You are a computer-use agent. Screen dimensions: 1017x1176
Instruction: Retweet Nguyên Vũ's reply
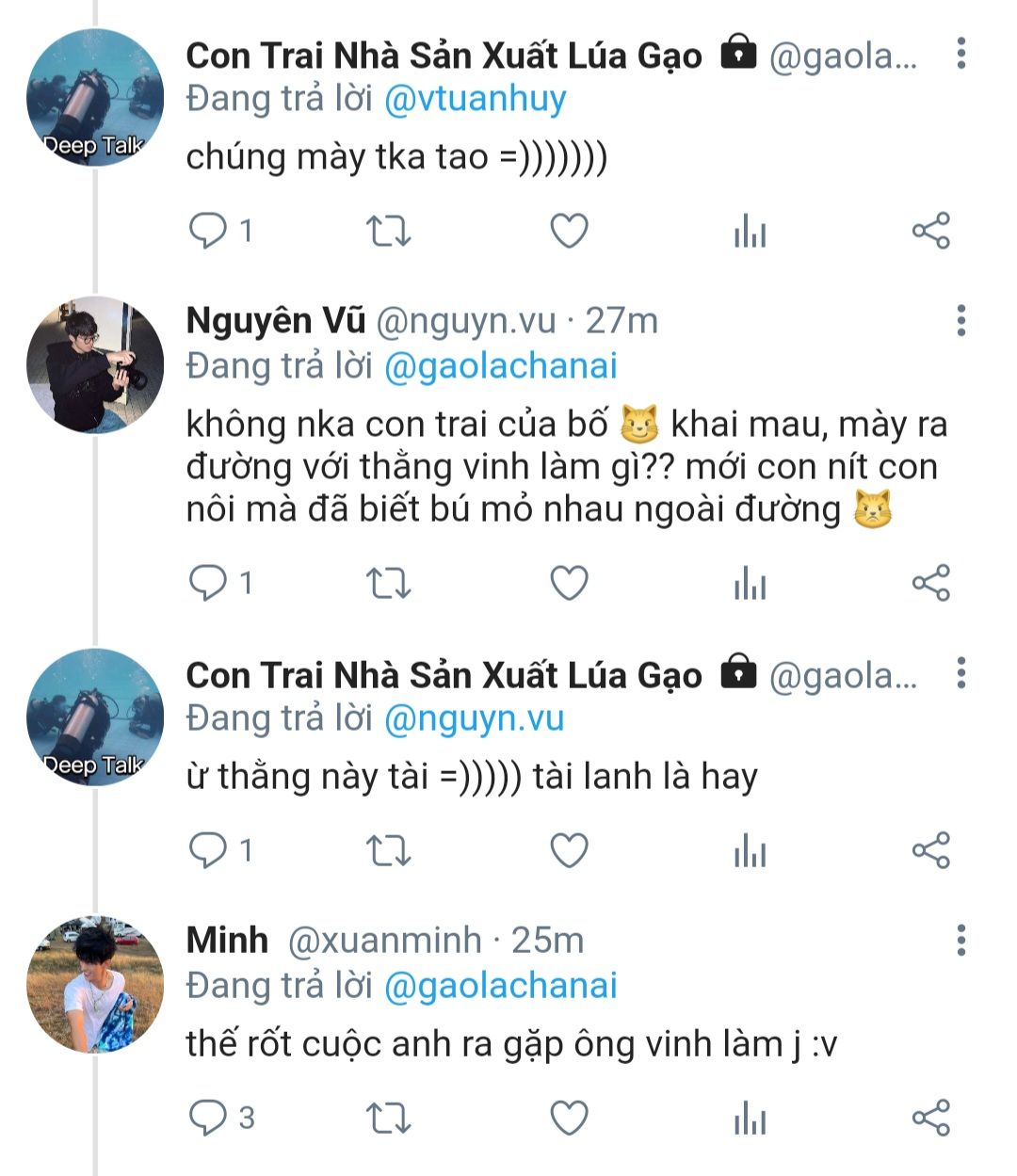(388, 584)
